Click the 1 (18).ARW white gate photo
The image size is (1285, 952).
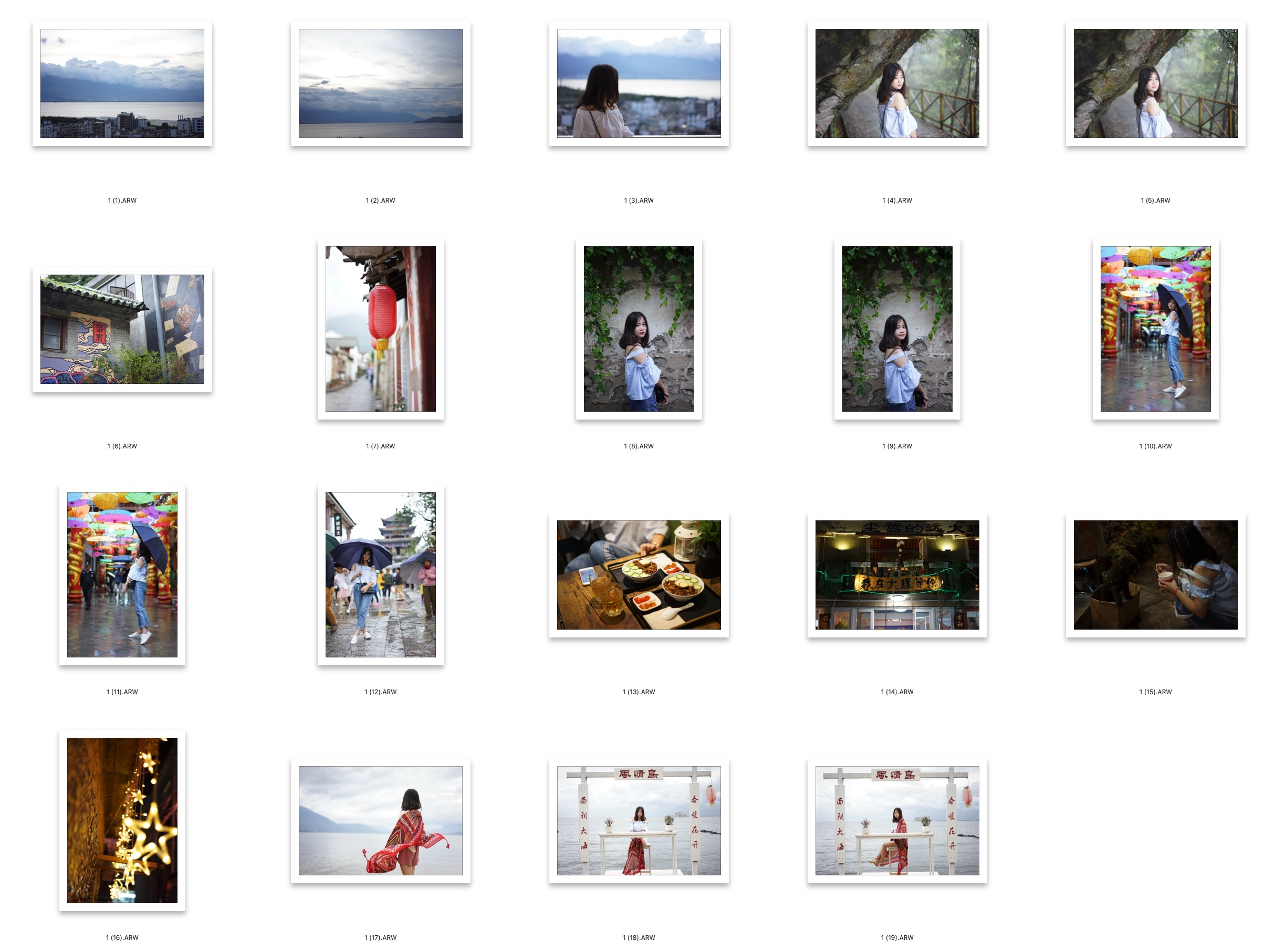tap(639, 820)
